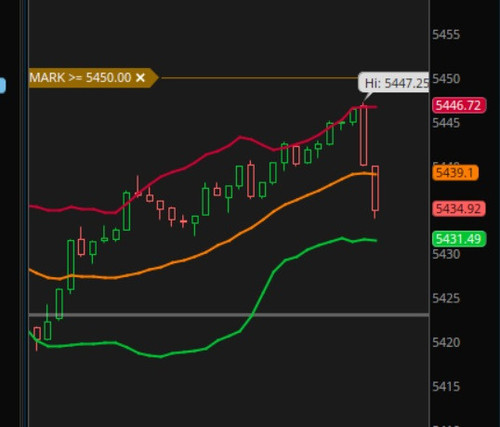Select the MARK >= 5450.00 alert label

93,78
